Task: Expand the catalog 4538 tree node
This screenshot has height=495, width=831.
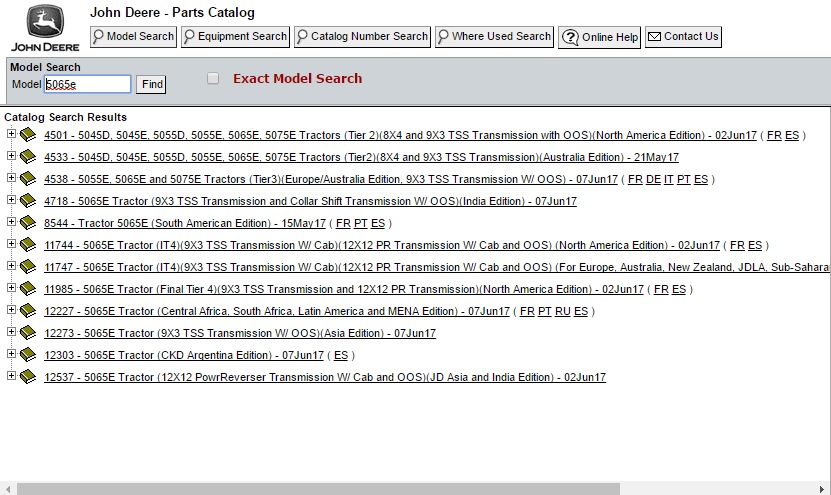Action: click(x=11, y=178)
